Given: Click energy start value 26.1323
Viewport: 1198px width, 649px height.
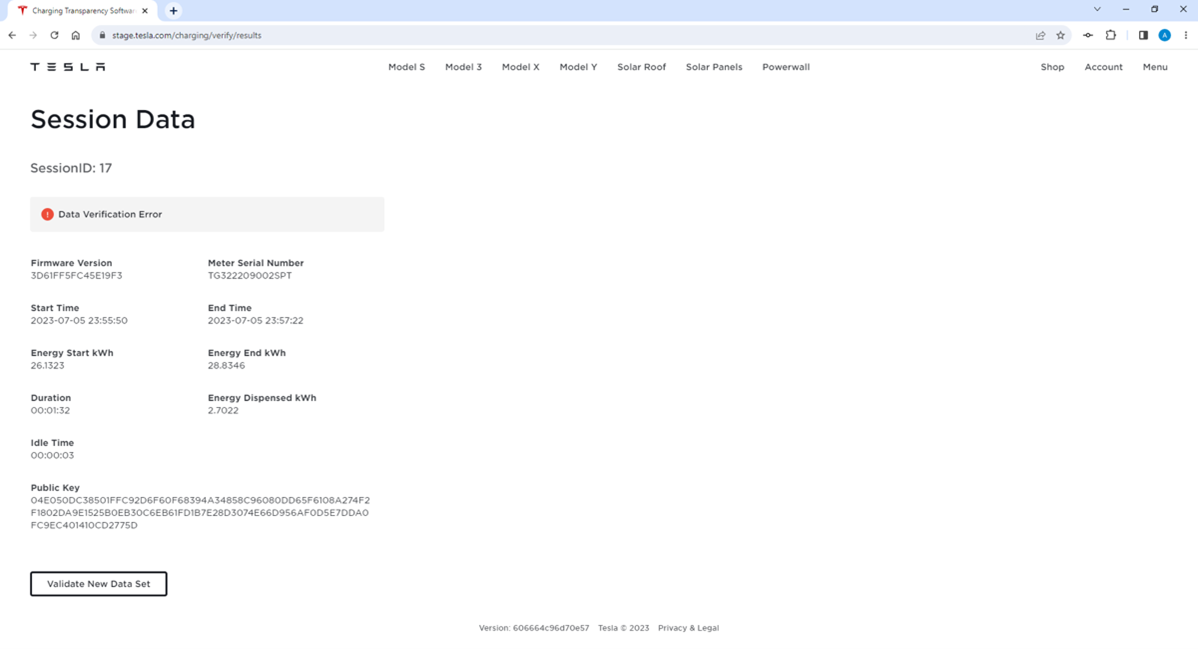Looking at the screenshot, I should click(x=47, y=366).
